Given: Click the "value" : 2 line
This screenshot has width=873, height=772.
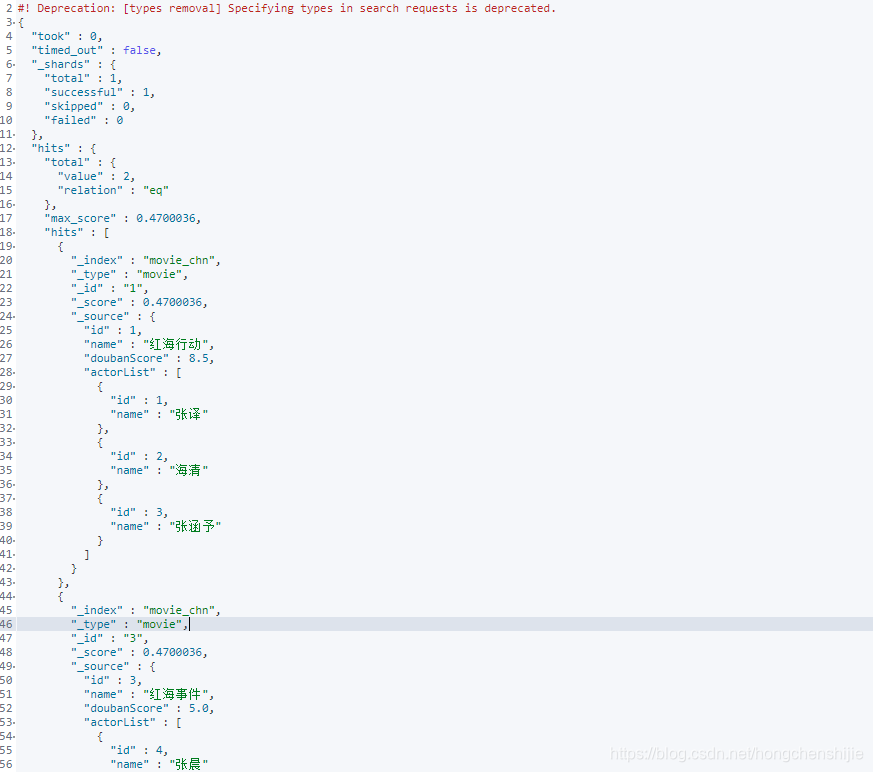Looking at the screenshot, I should pos(96,176).
